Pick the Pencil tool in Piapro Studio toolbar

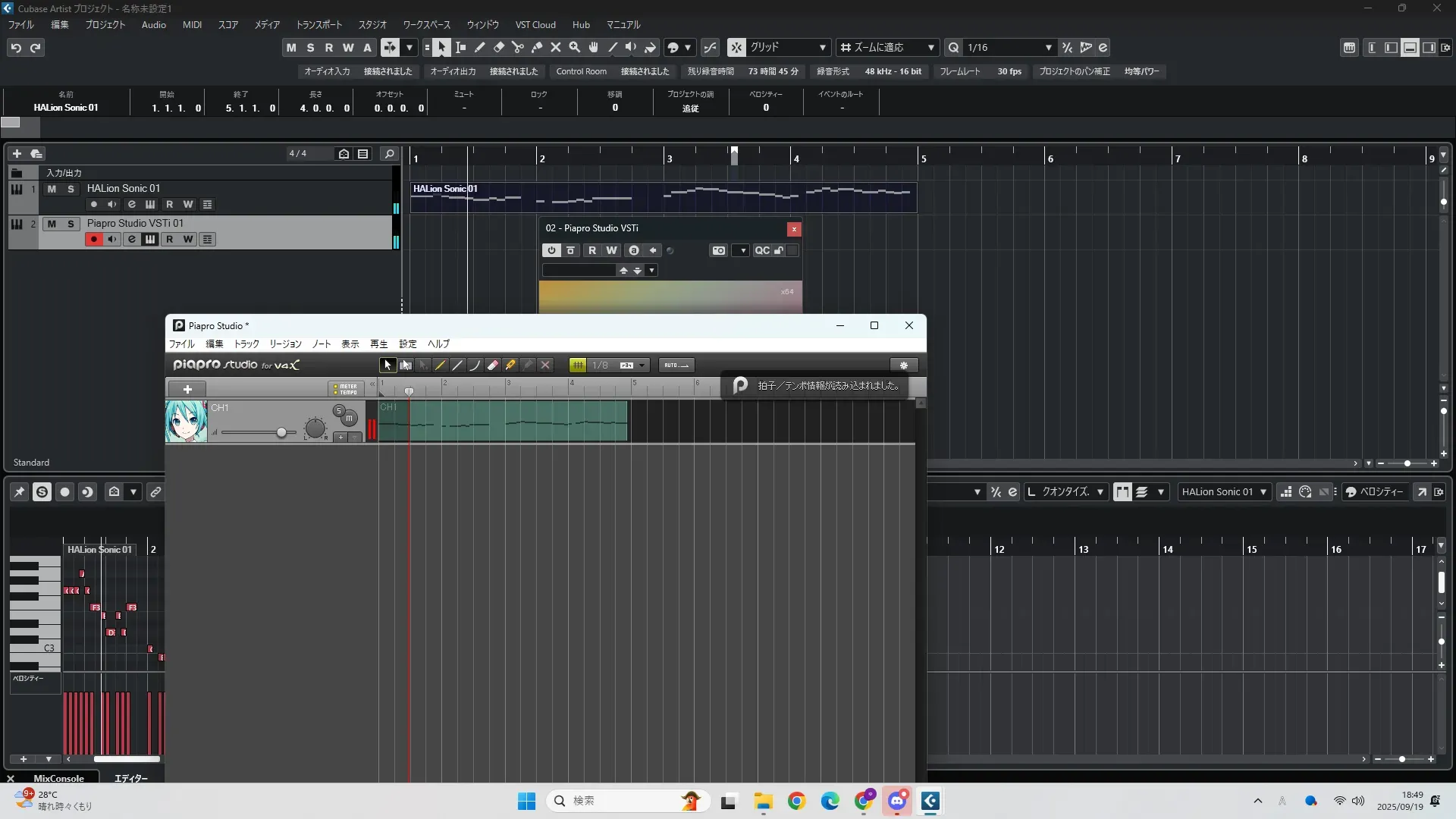click(x=440, y=366)
